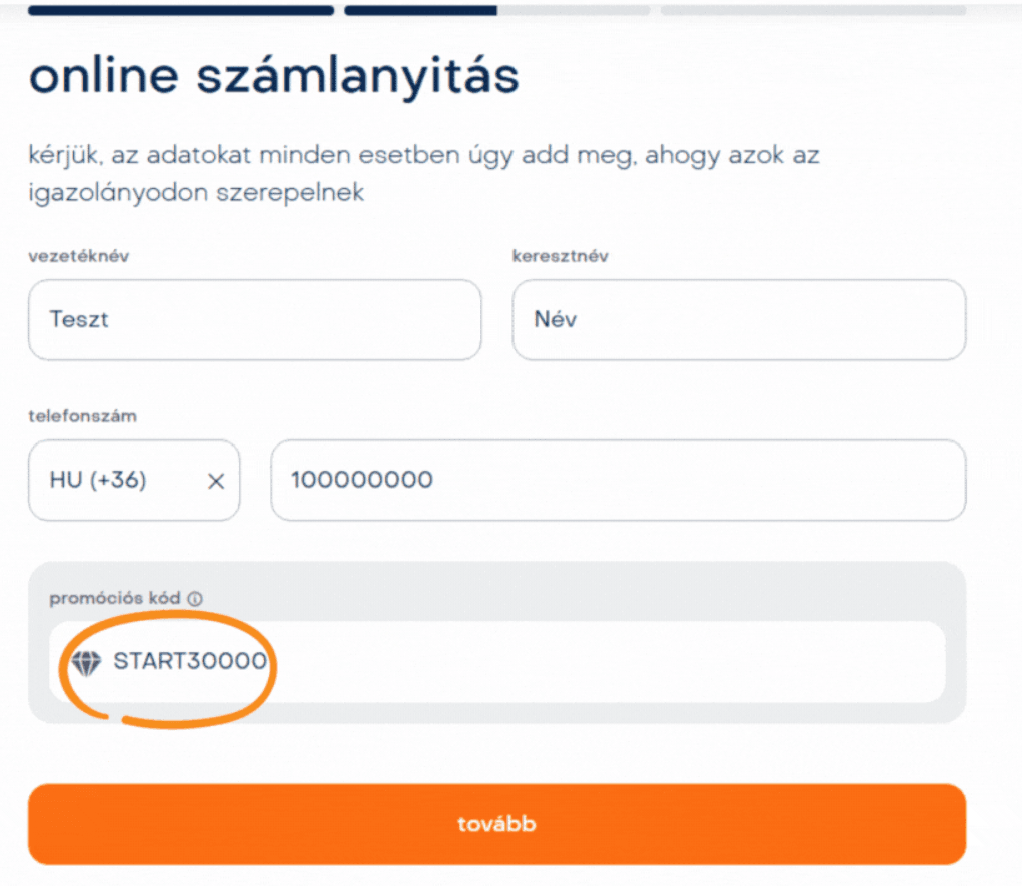This screenshot has width=1022, height=886.
Task: Focus the keresztnév field containing Név
Action: pyautogui.click(x=738, y=320)
